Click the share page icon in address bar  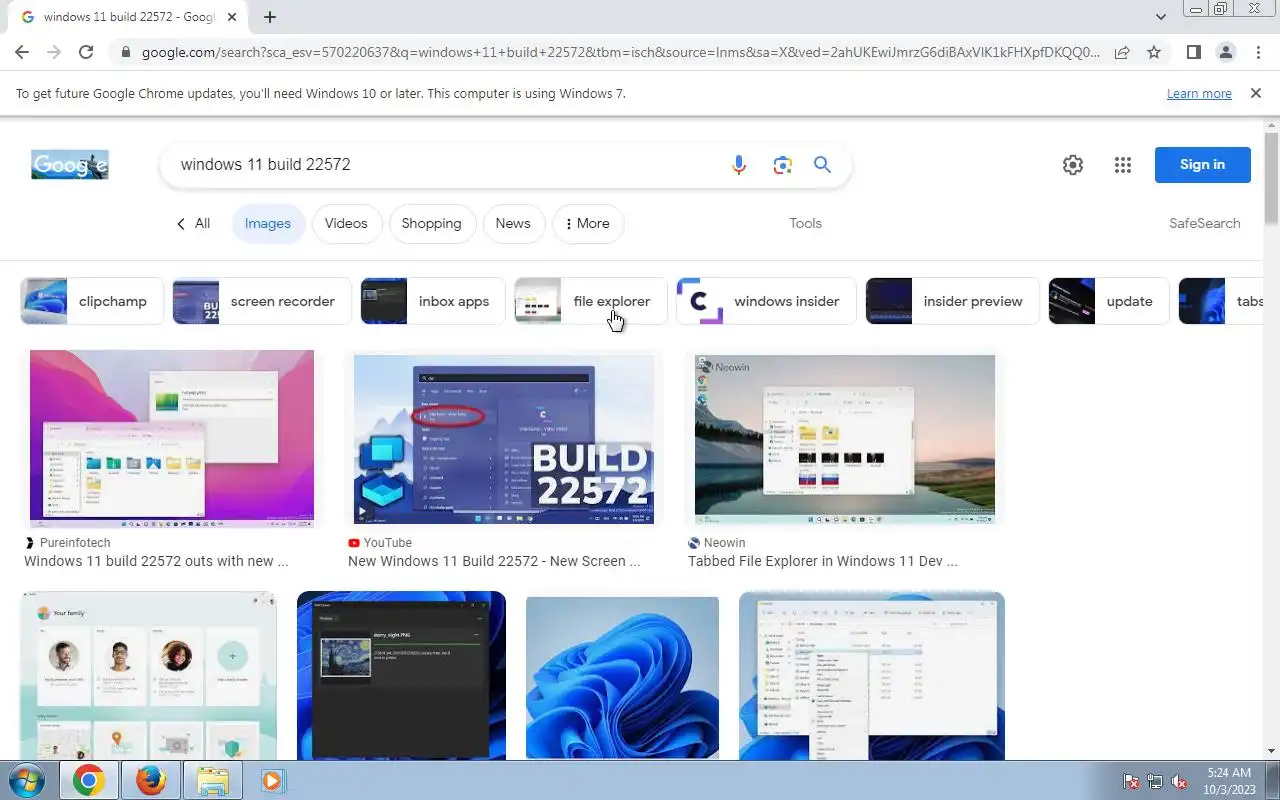[x=1122, y=52]
